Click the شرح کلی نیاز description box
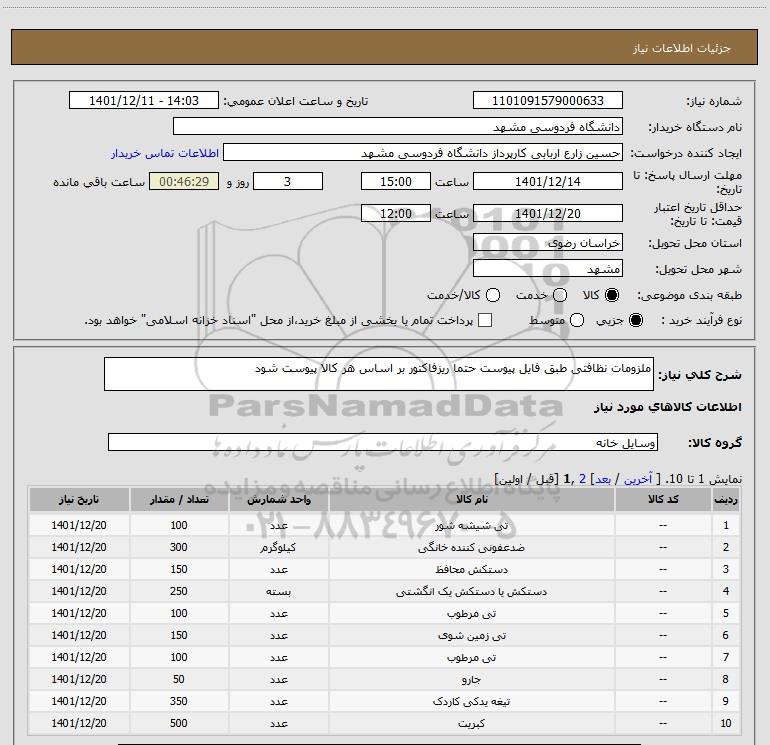The height and width of the screenshot is (745, 770). (x=379, y=374)
